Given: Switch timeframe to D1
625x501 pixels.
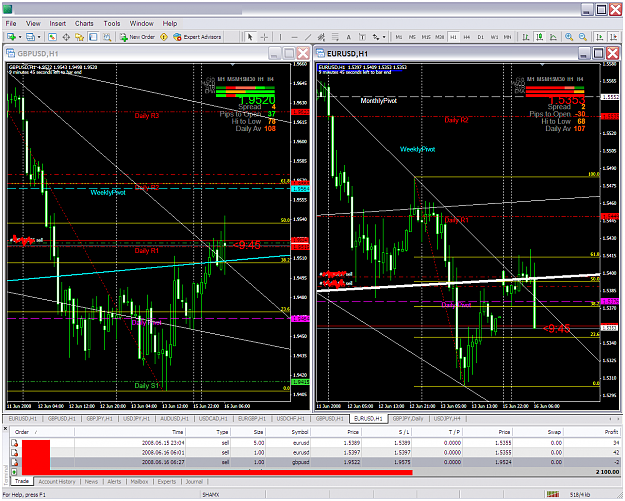Looking at the screenshot, I should click(x=480, y=37).
